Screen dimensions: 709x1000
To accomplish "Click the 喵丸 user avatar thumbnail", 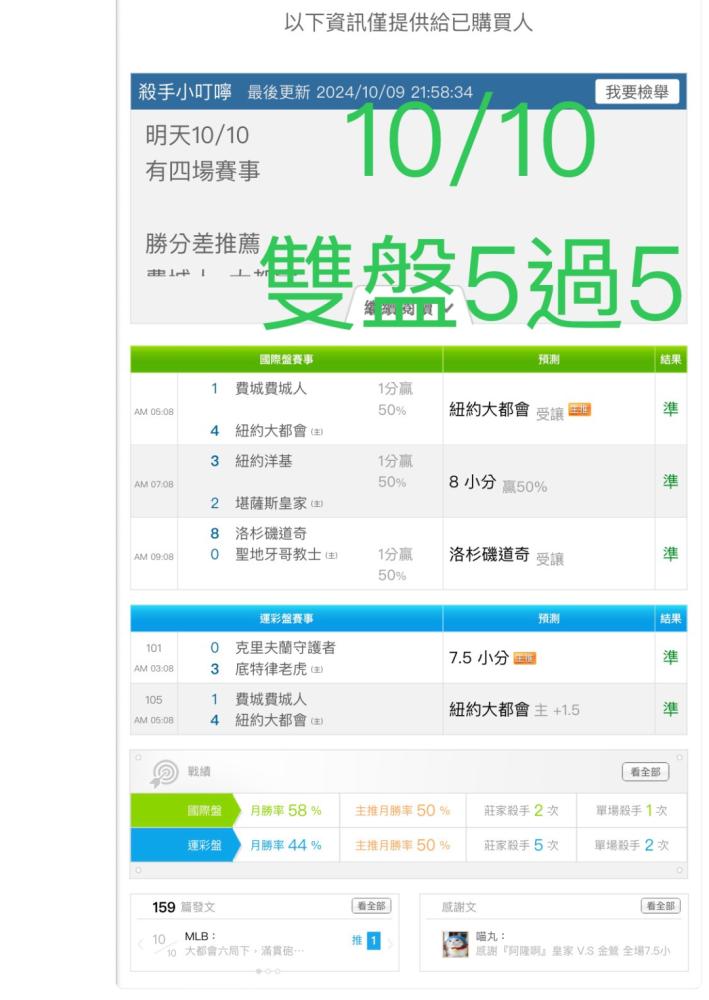I will [x=455, y=944].
